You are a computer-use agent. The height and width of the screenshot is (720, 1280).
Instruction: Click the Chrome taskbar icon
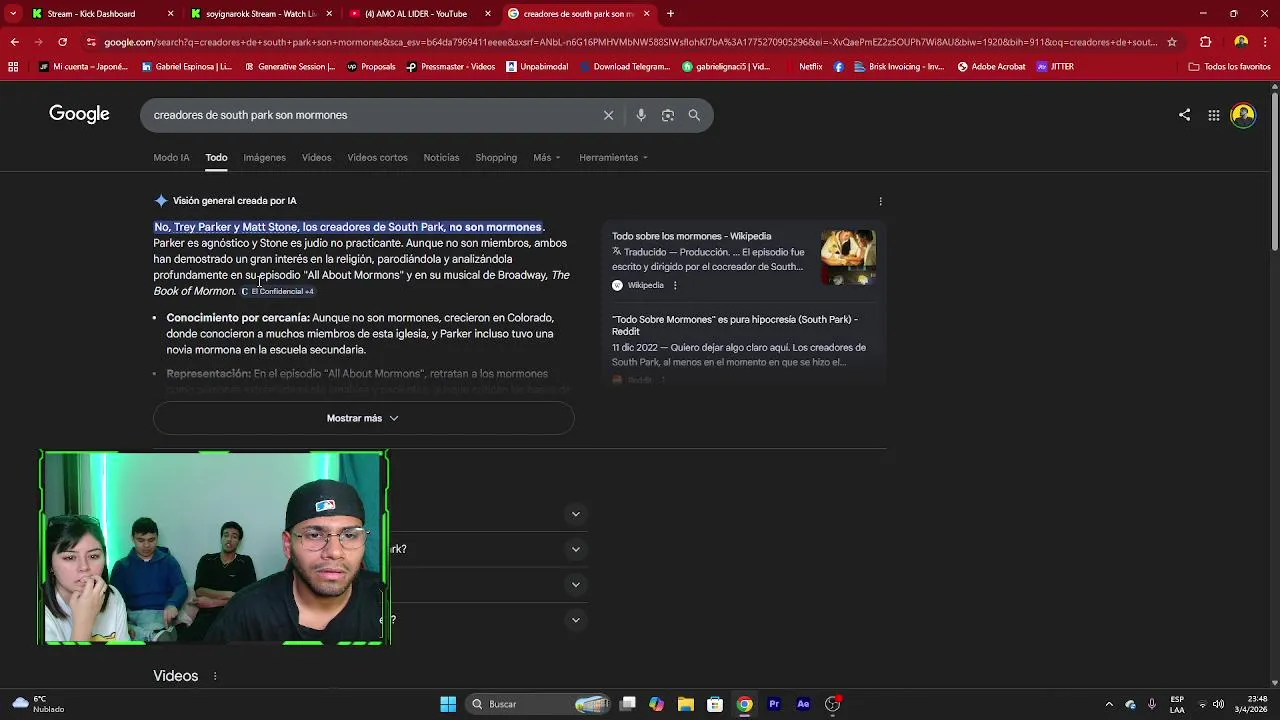click(x=745, y=704)
